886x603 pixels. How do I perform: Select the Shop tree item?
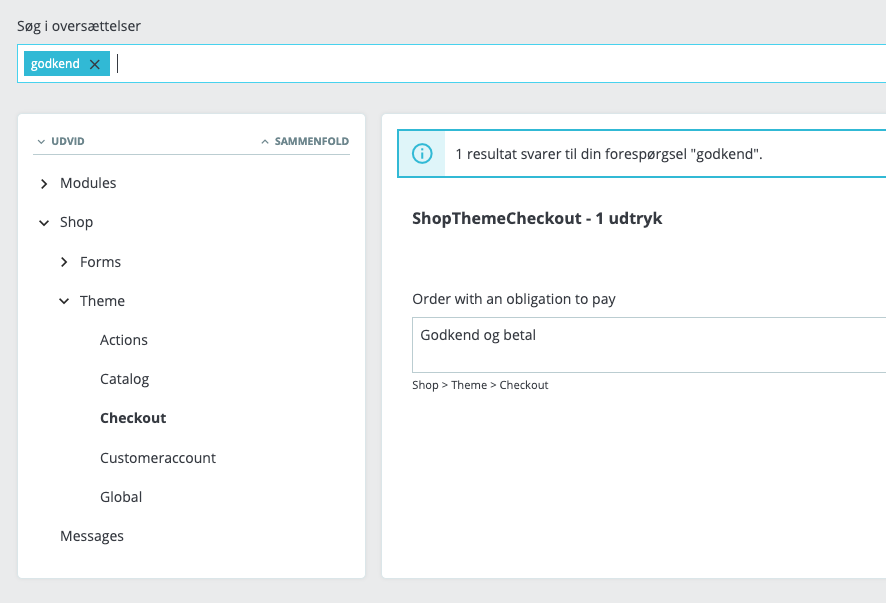(76, 222)
